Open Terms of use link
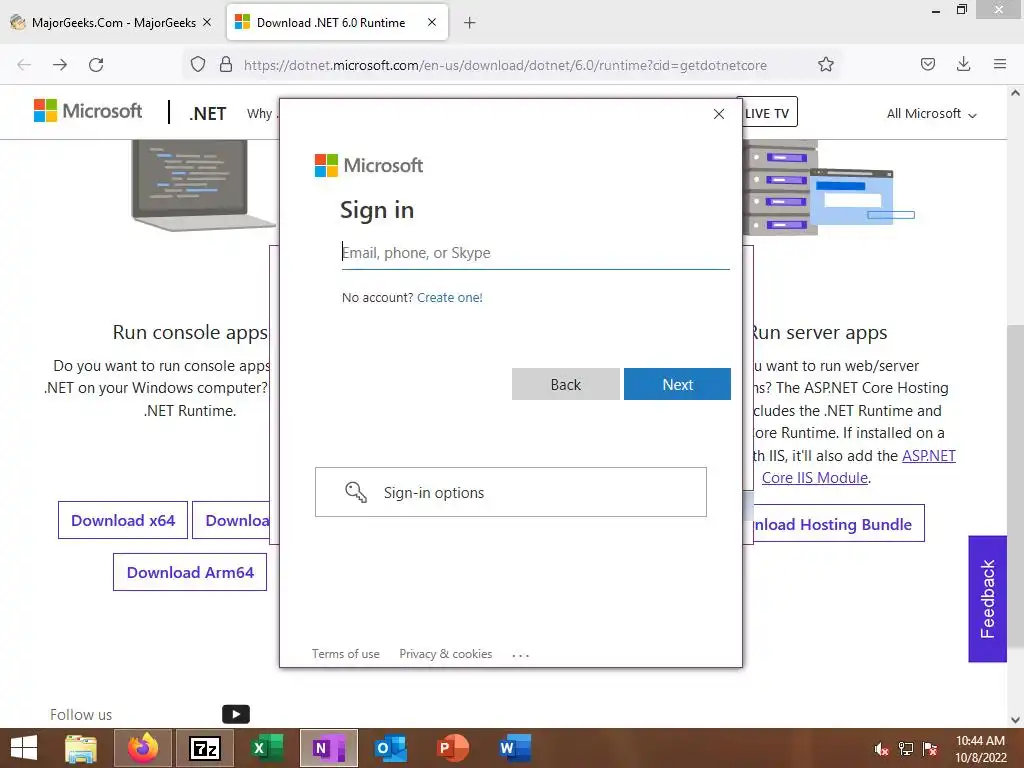Viewport: 1024px width, 768px height. tap(345, 654)
